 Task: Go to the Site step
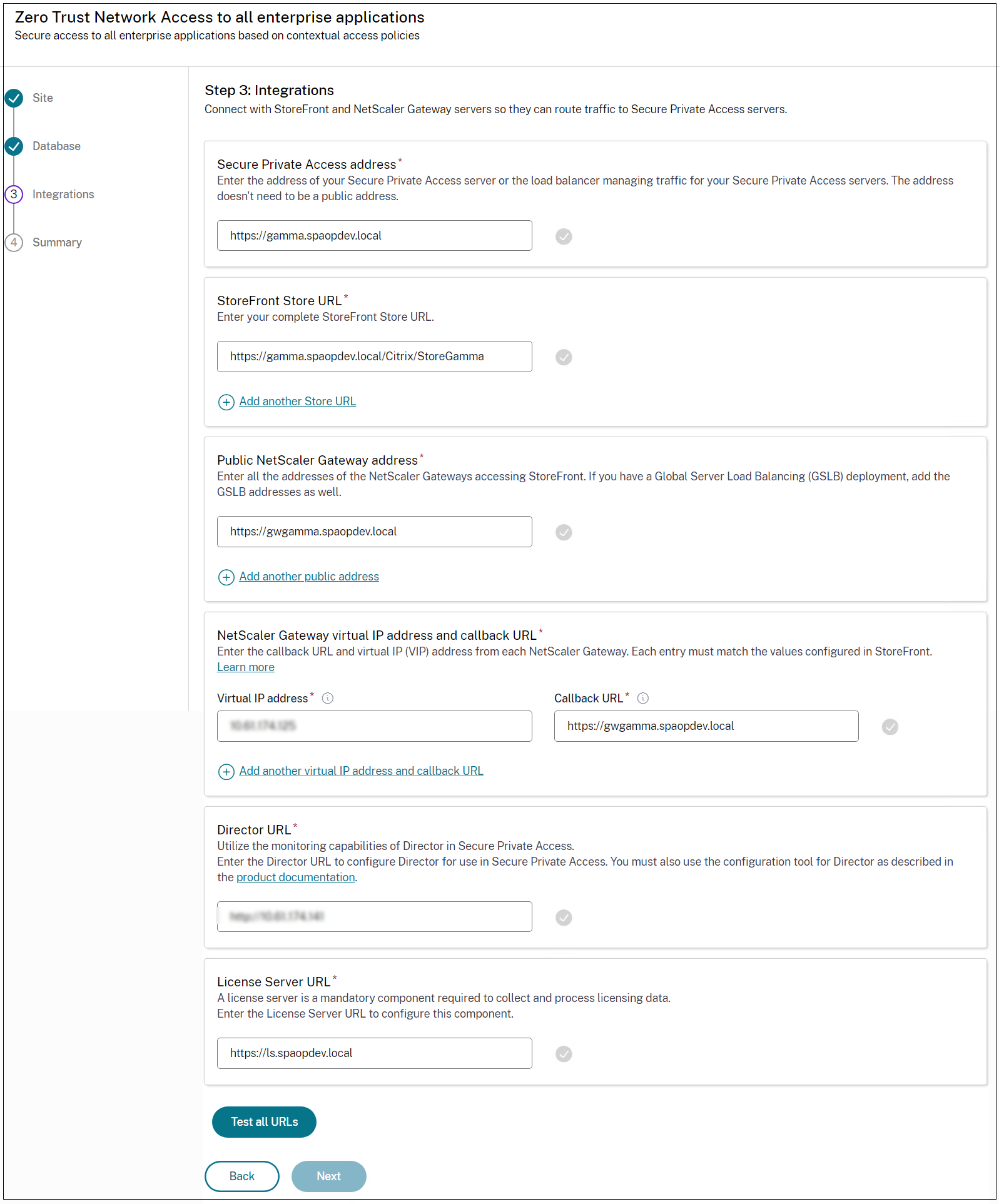click(x=43, y=98)
